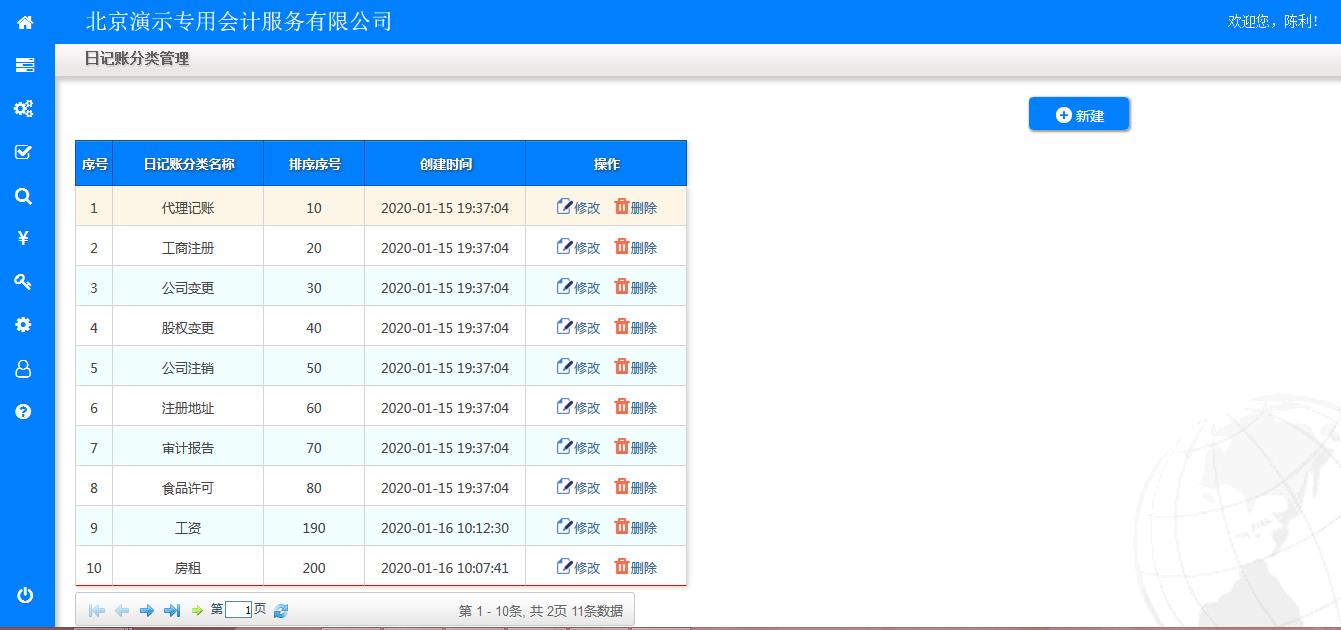Open the help question mark icon
Screen dimensions: 1341x630
tap(24, 412)
